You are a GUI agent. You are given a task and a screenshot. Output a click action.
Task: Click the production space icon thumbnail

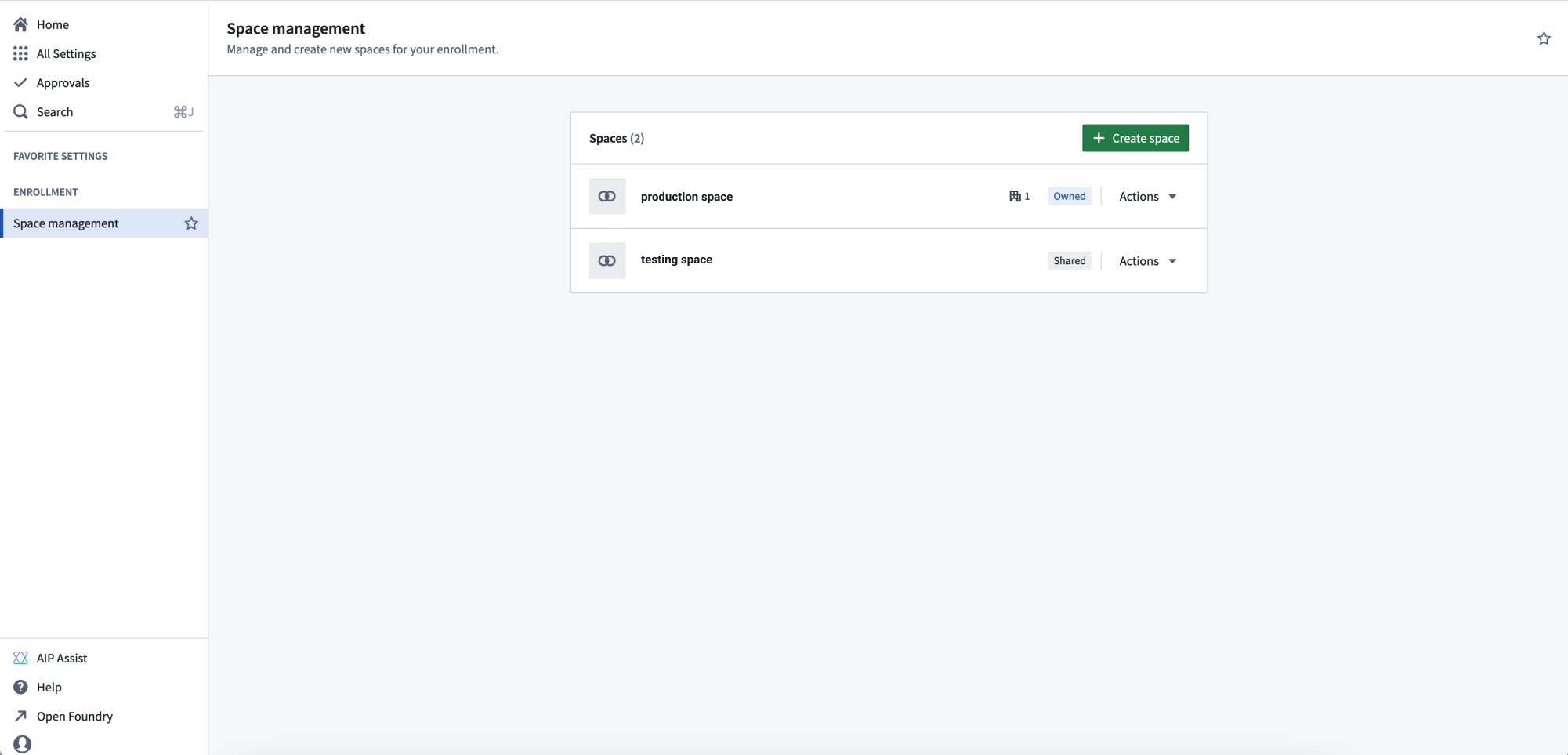(x=607, y=196)
